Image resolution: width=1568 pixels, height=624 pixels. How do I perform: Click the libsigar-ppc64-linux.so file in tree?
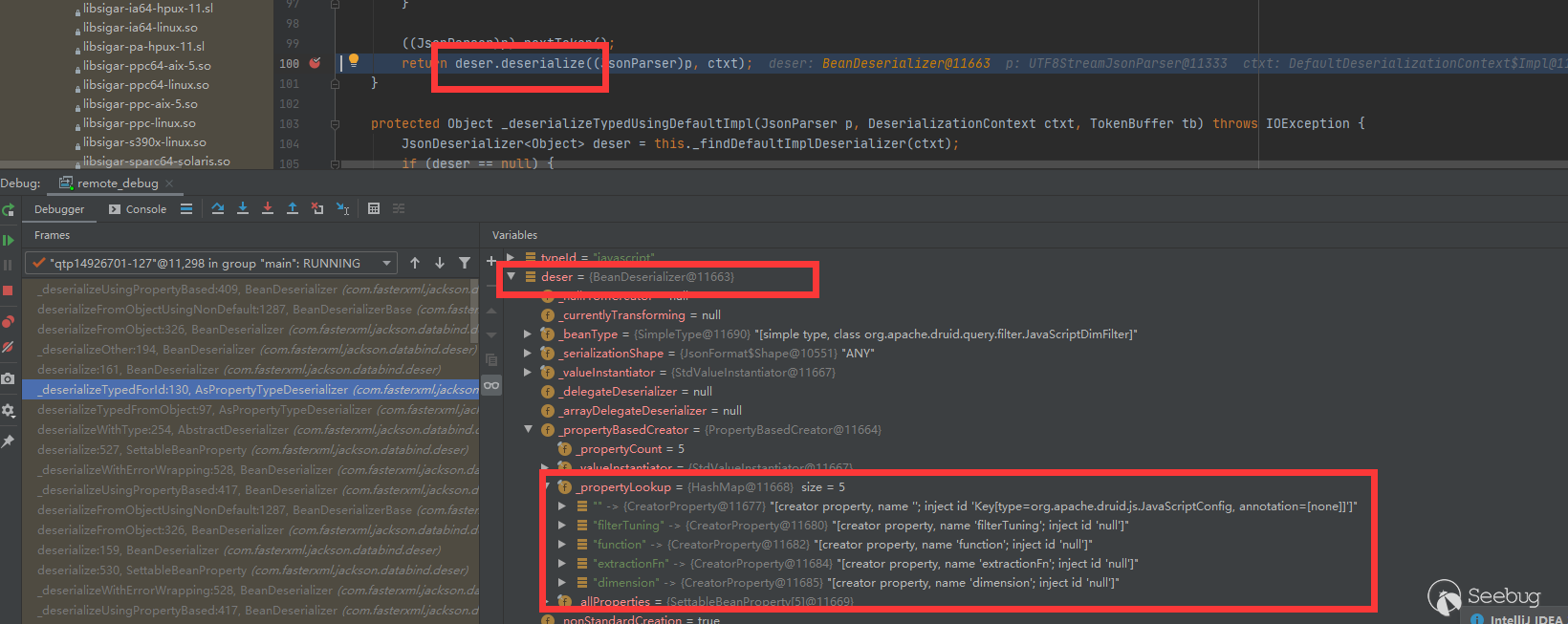(145, 85)
